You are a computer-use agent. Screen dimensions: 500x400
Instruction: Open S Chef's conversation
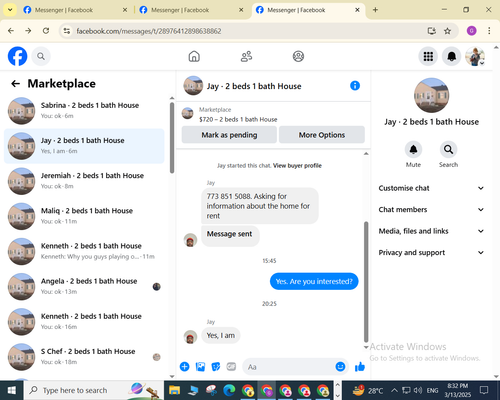click(84, 357)
